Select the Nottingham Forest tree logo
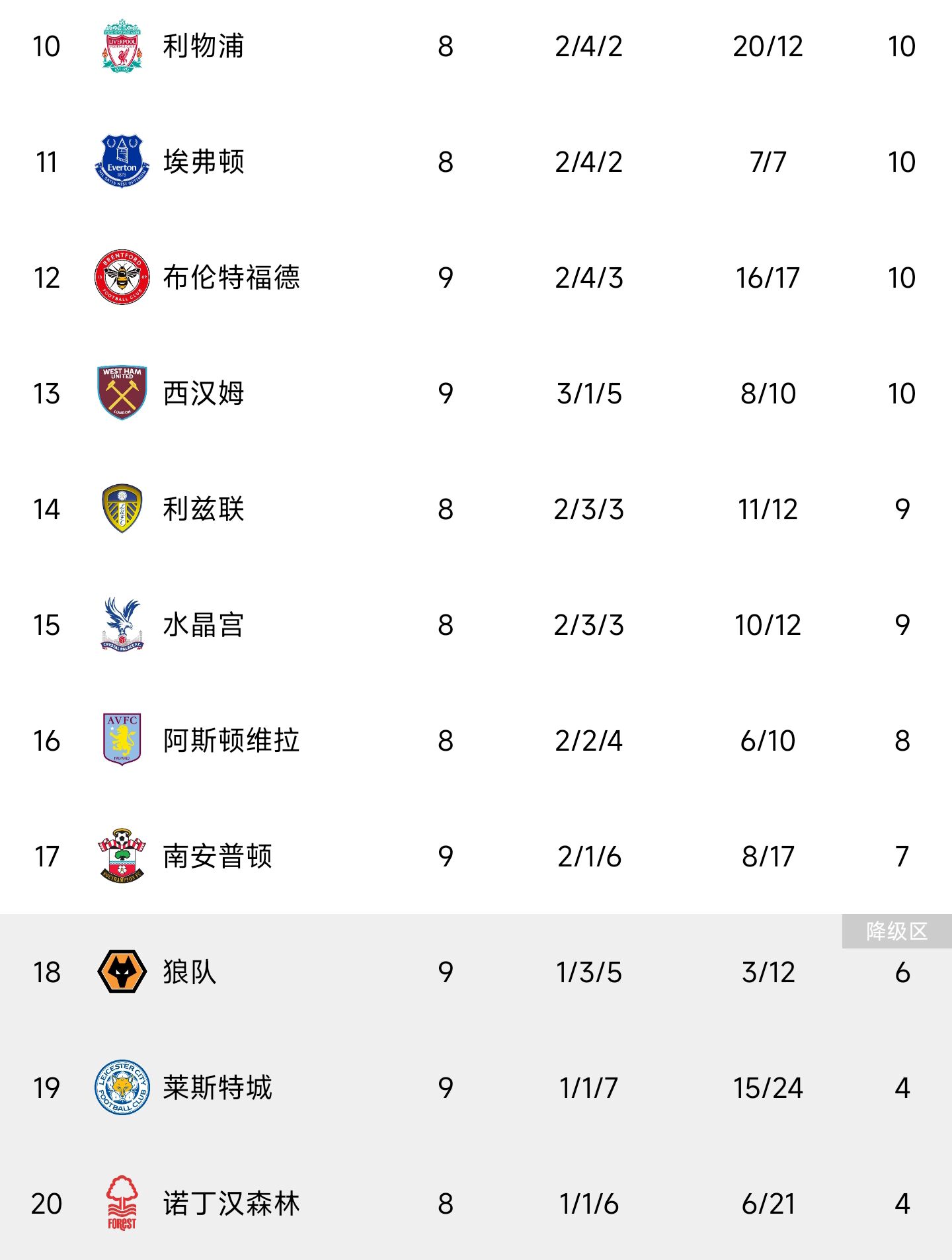Screen dimensions: 952x1260 coord(122,1202)
